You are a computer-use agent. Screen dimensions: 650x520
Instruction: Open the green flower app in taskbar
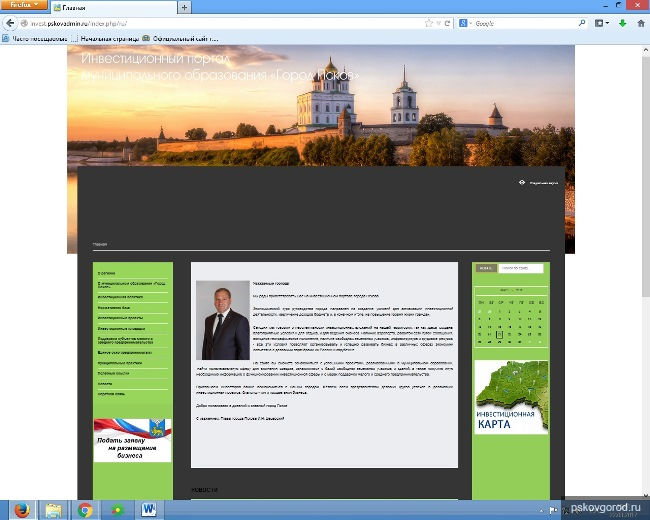coord(117,510)
